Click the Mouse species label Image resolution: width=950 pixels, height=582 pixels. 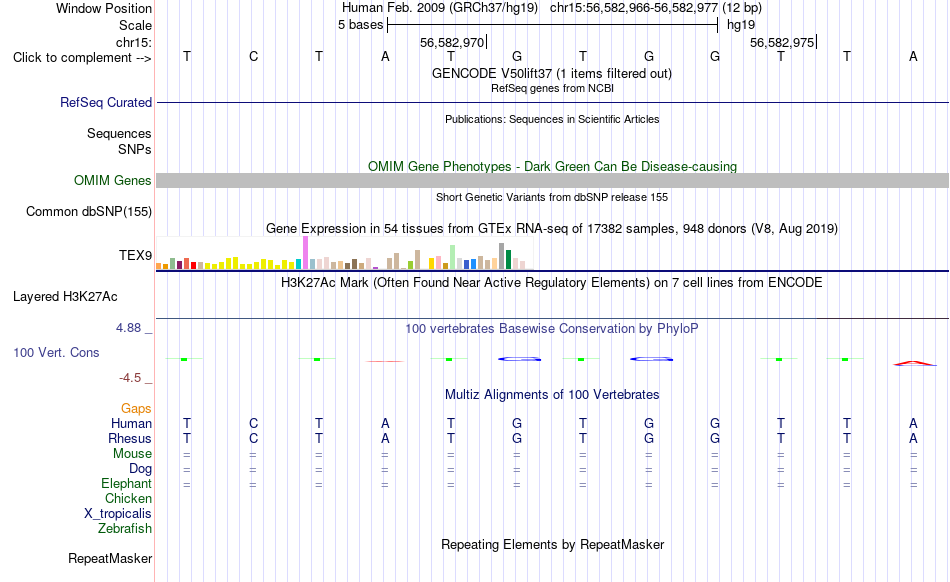click(x=132, y=454)
